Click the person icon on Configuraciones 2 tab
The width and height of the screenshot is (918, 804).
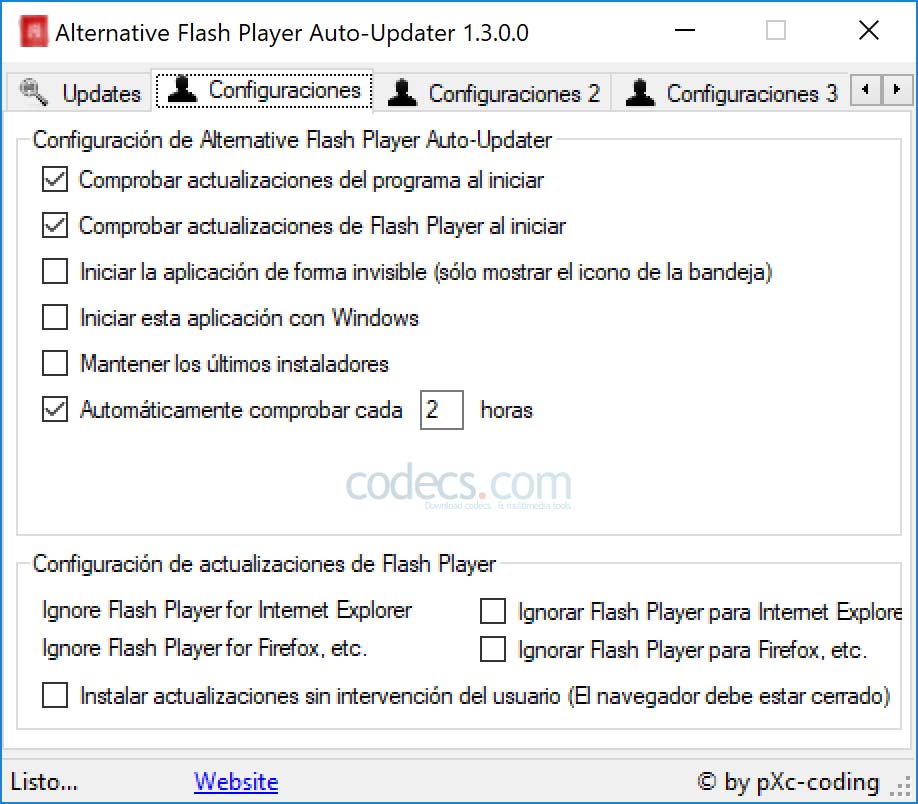[x=402, y=93]
